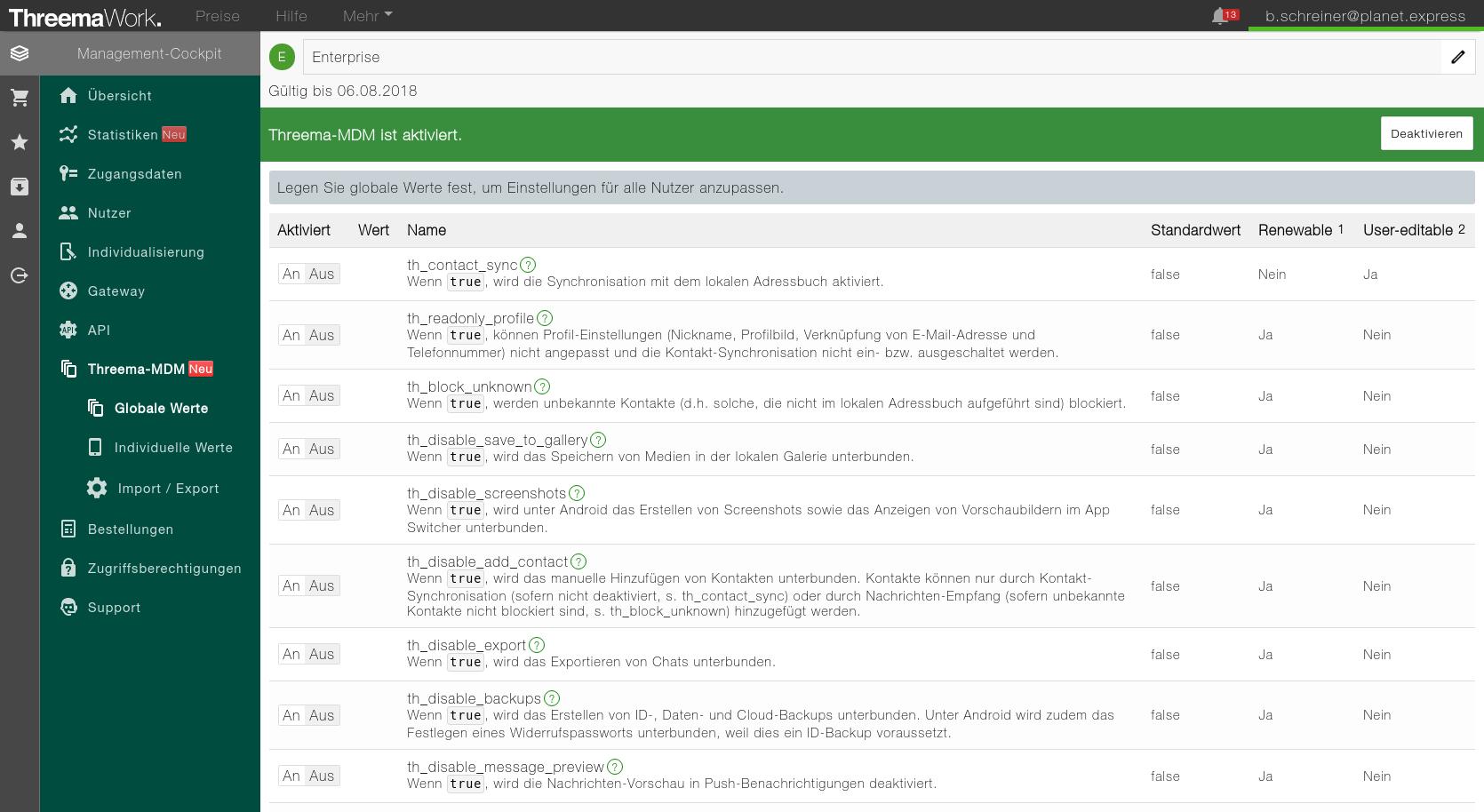Switch th_block_unknown to An
Viewport: 1484px width, 812px height.
pyautogui.click(x=291, y=395)
